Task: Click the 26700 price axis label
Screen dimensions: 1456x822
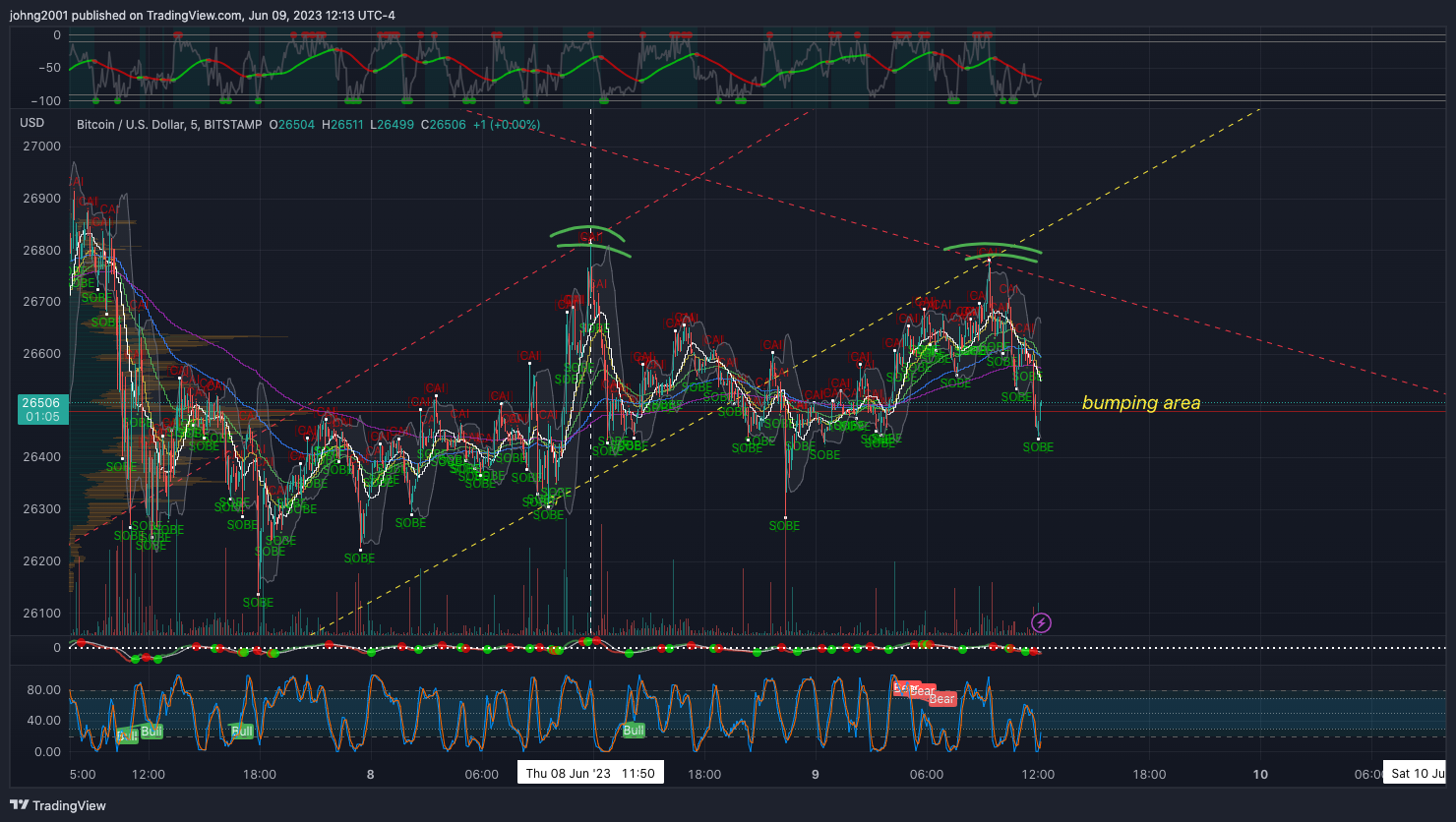Action: pyautogui.click(x=40, y=302)
